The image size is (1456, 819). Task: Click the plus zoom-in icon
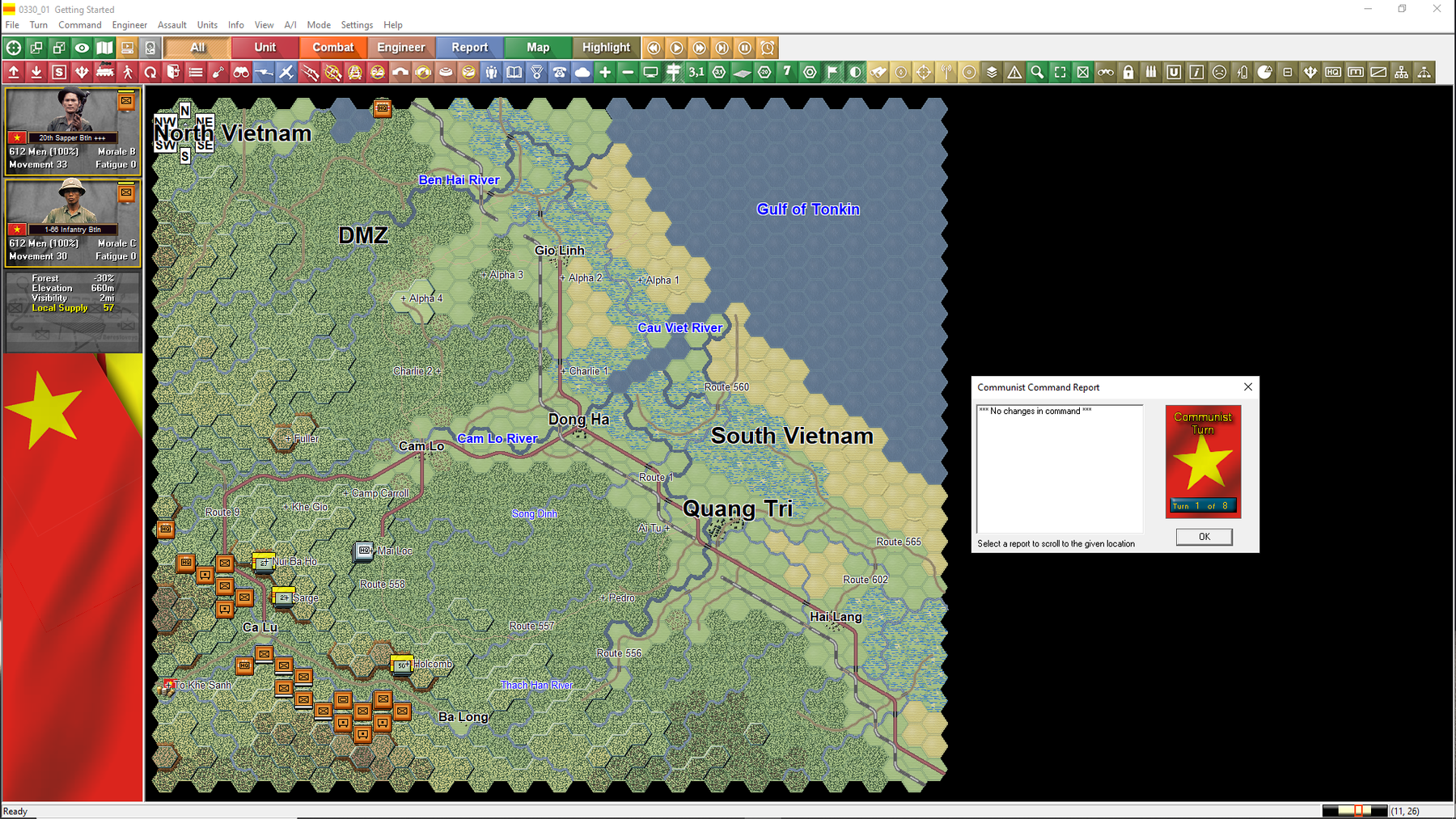pos(605,73)
